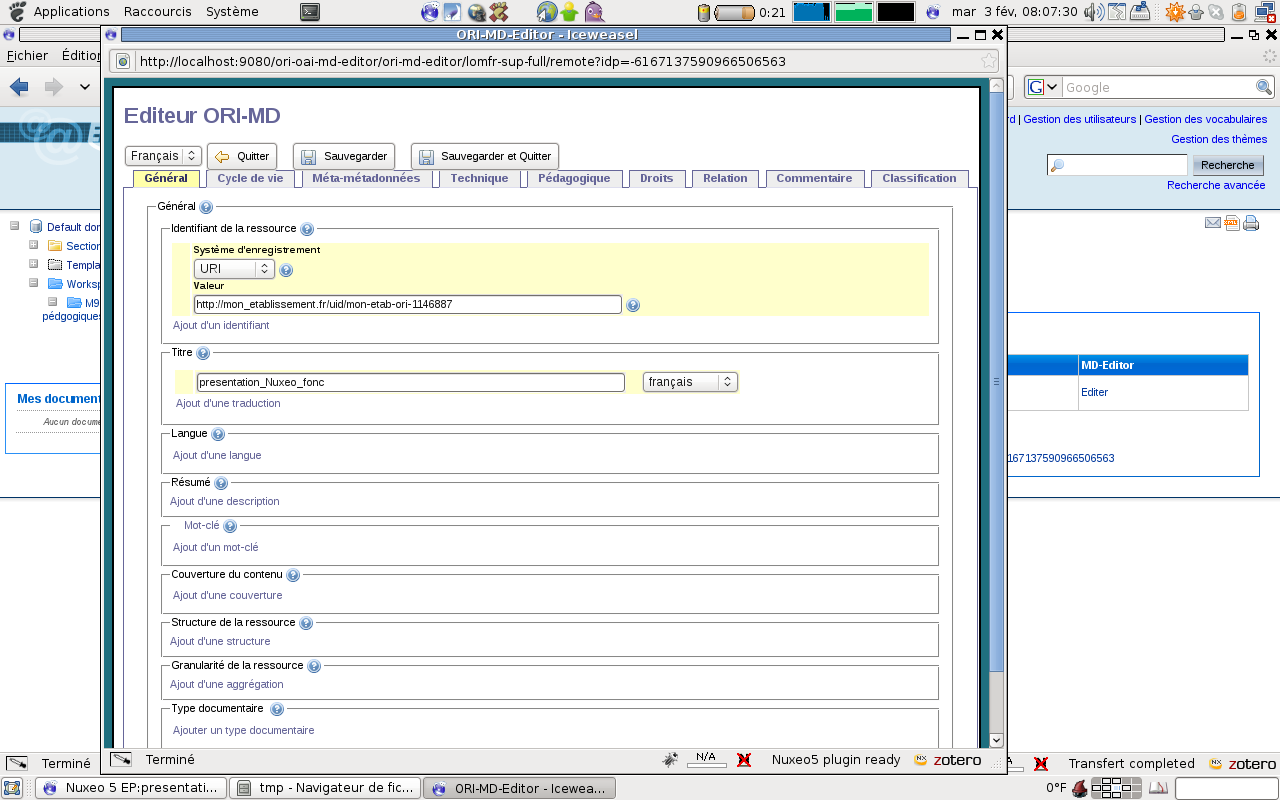Collapse the Default domain tree node
This screenshot has height=800, width=1280.
click(15, 226)
